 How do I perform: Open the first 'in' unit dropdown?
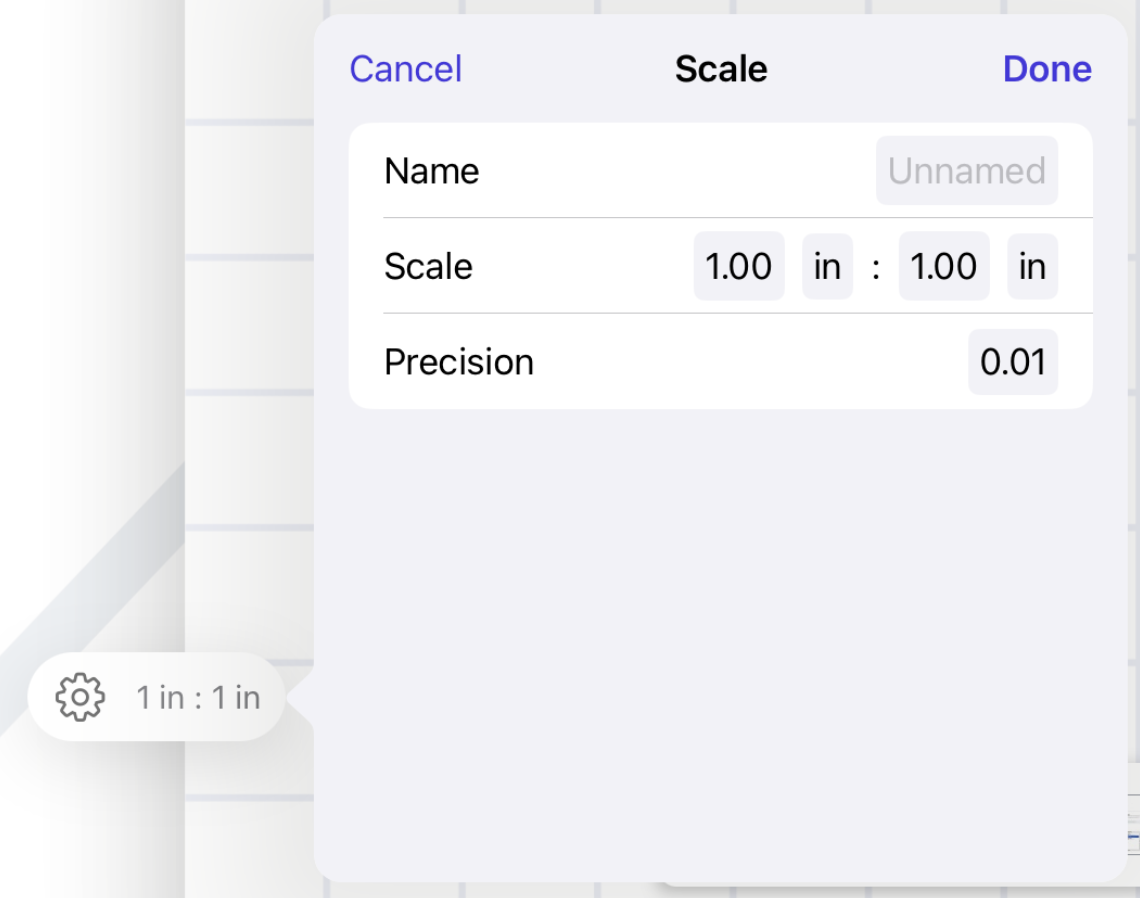tap(827, 267)
